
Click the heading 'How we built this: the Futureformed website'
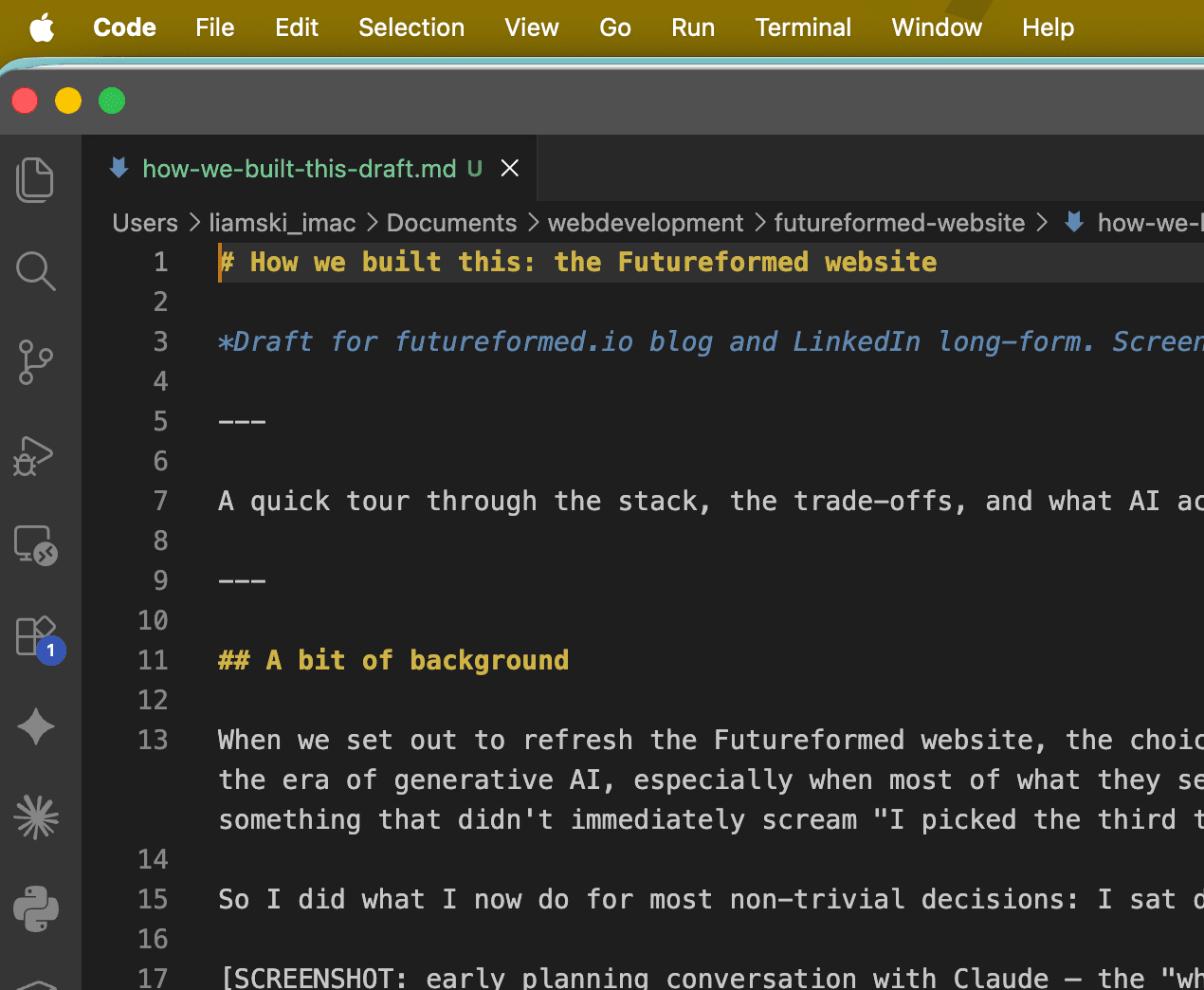578,262
